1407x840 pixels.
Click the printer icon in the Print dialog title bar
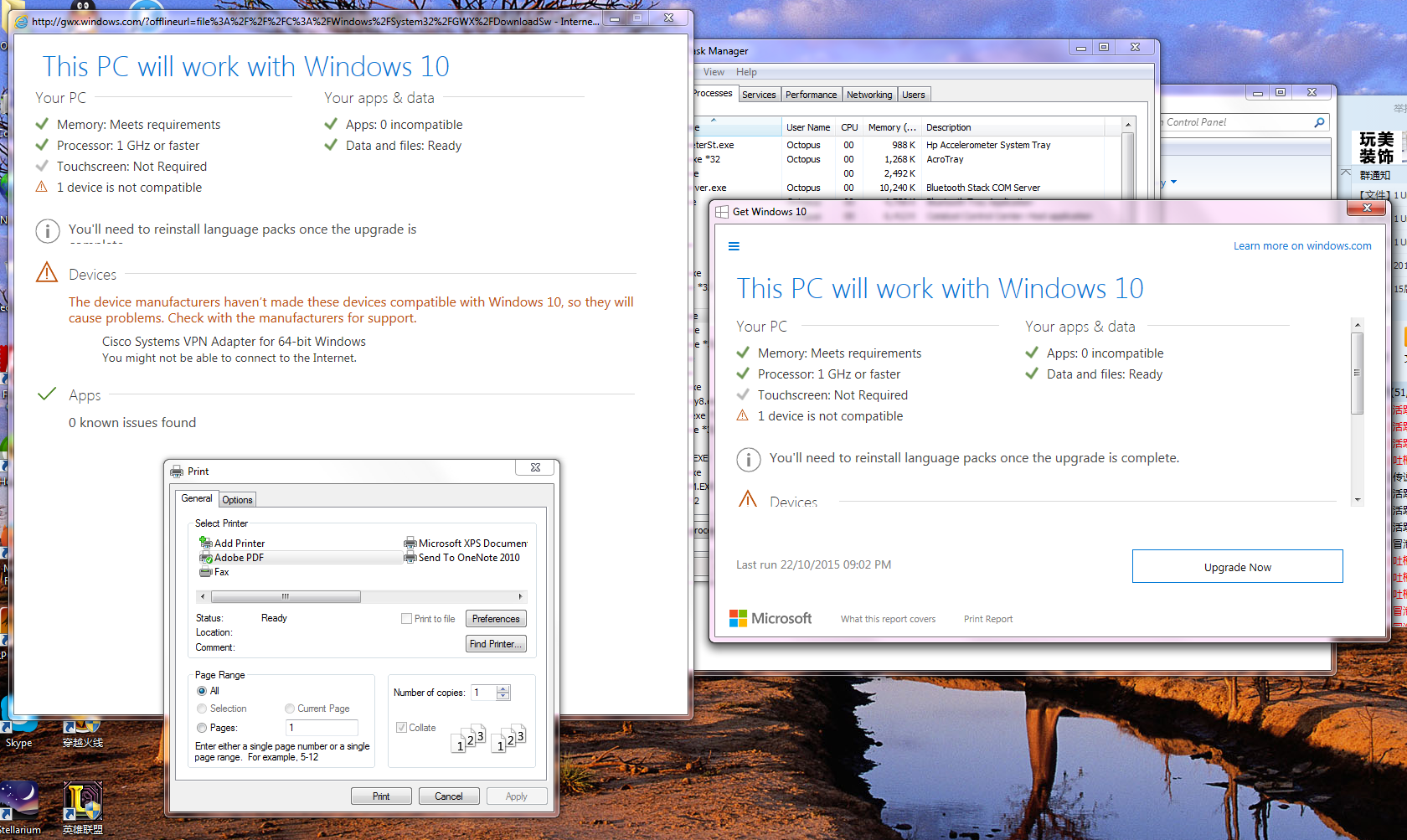177,472
